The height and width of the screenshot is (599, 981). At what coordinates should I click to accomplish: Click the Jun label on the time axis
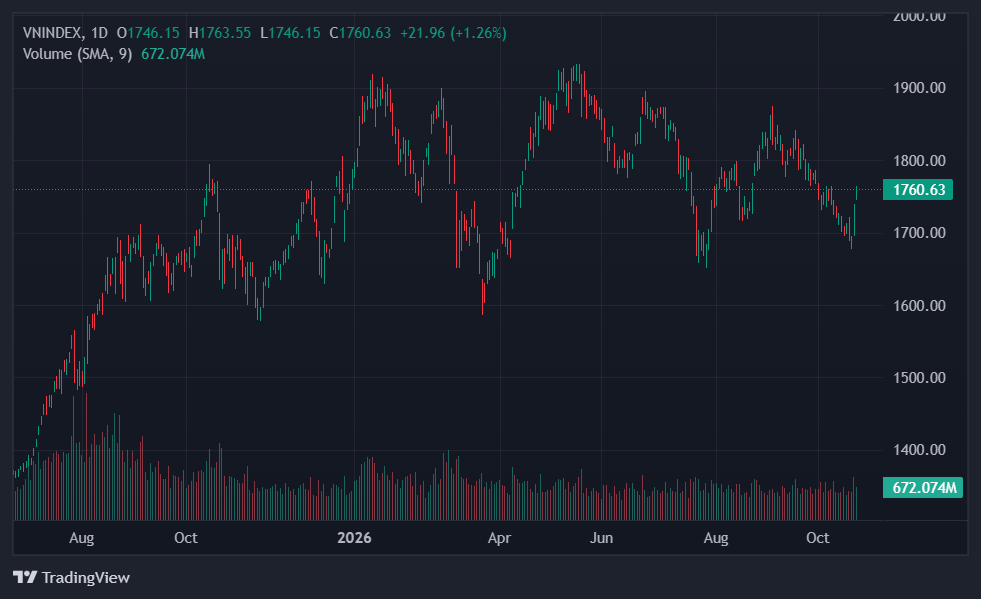click(x=601, y=538)
